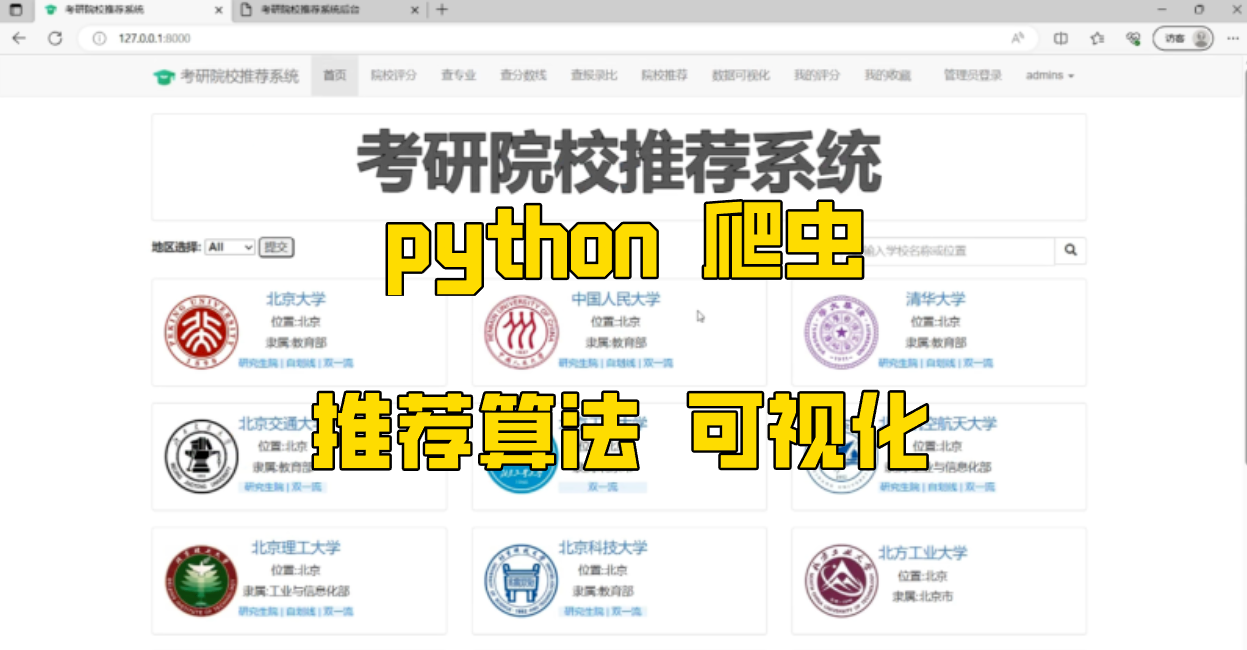Open 管理员登录 in the navbar
Image resolution: width=1247 pixels, height=650 pixels.
(x=972, y=76)
